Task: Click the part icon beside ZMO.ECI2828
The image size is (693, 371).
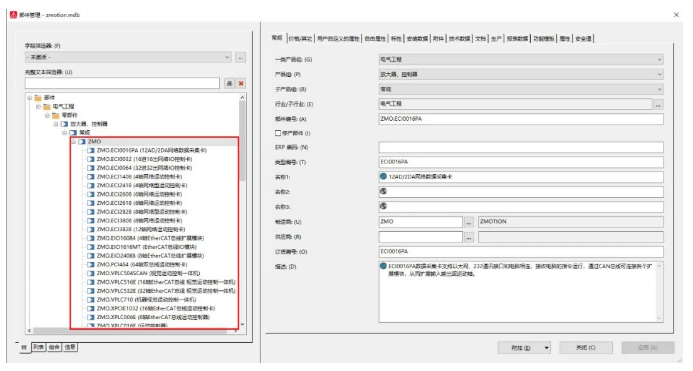Action: tap(91, 212)
